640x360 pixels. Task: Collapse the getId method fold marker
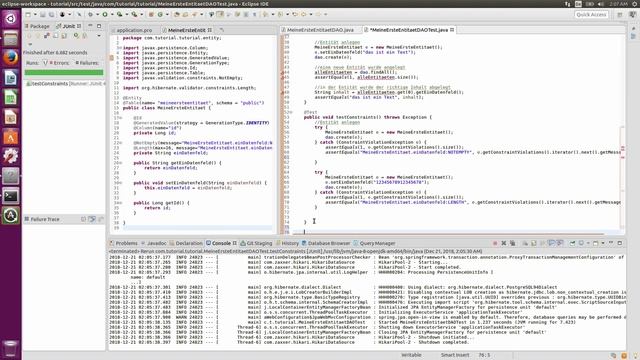click(120, 203)
